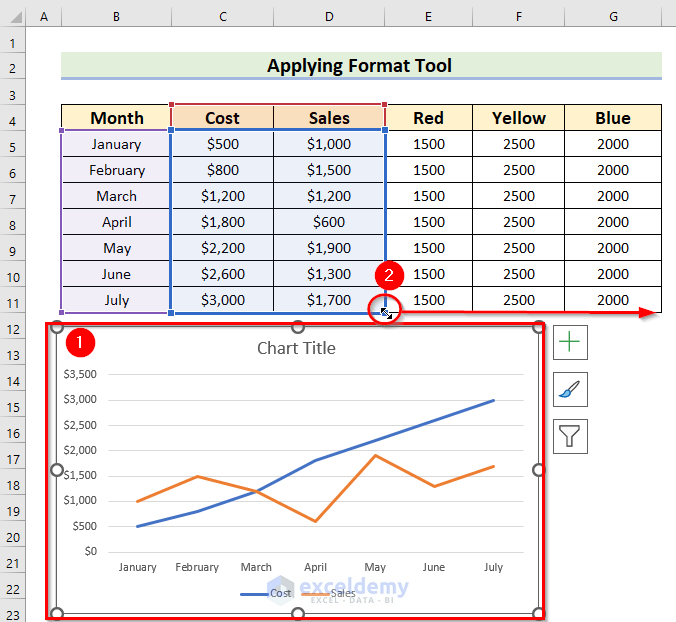Click the chart's bottom-middle sizing handle
Viewport: 676px width, 622px height.
pyautogui.click(x=297, y=613)
